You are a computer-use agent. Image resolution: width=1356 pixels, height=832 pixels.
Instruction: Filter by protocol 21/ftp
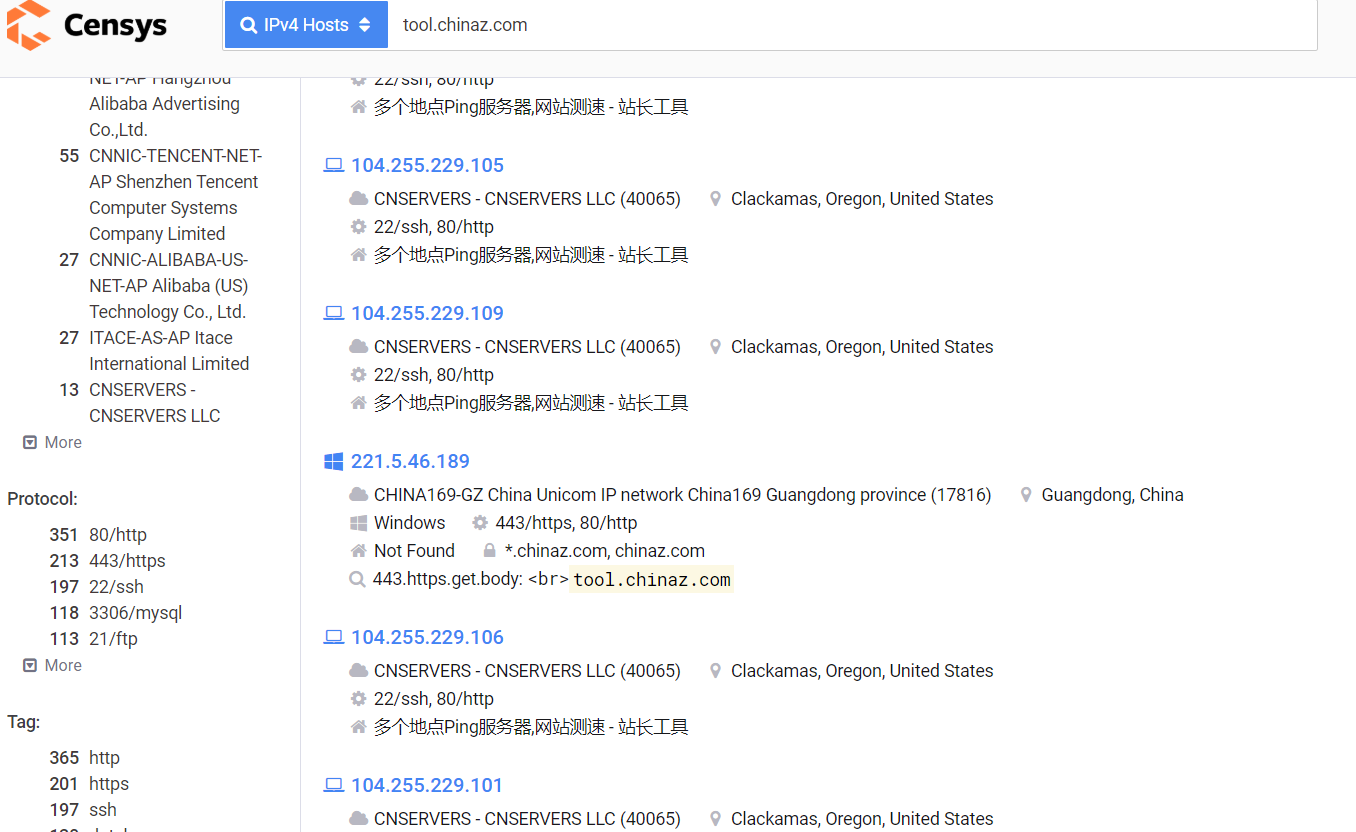point(113,639)
